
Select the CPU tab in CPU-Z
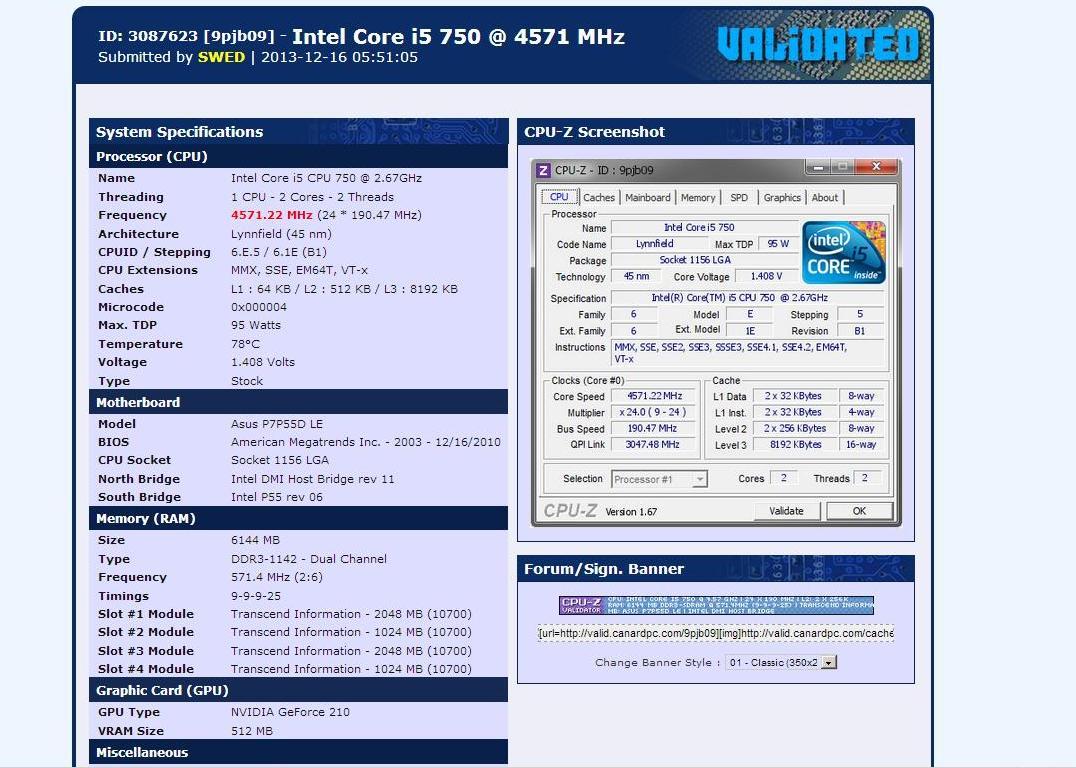click(559, 196)
